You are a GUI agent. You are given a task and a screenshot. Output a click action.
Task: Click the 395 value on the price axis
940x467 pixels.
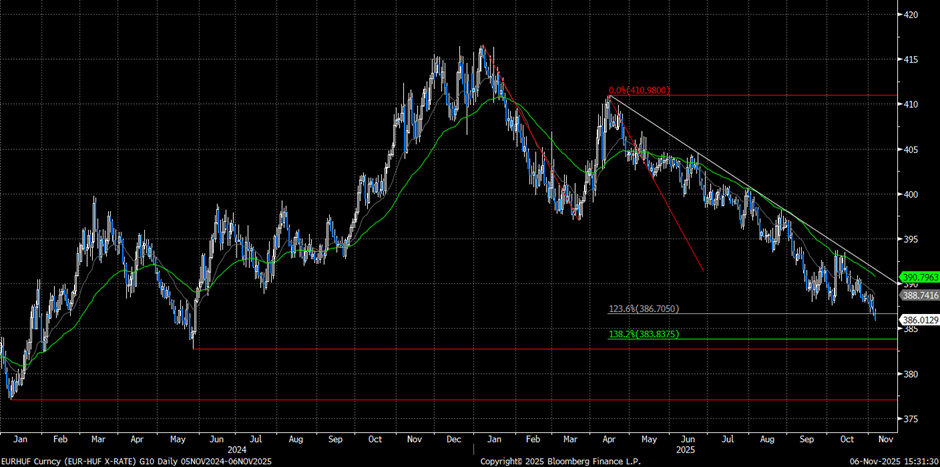point(912,239)
